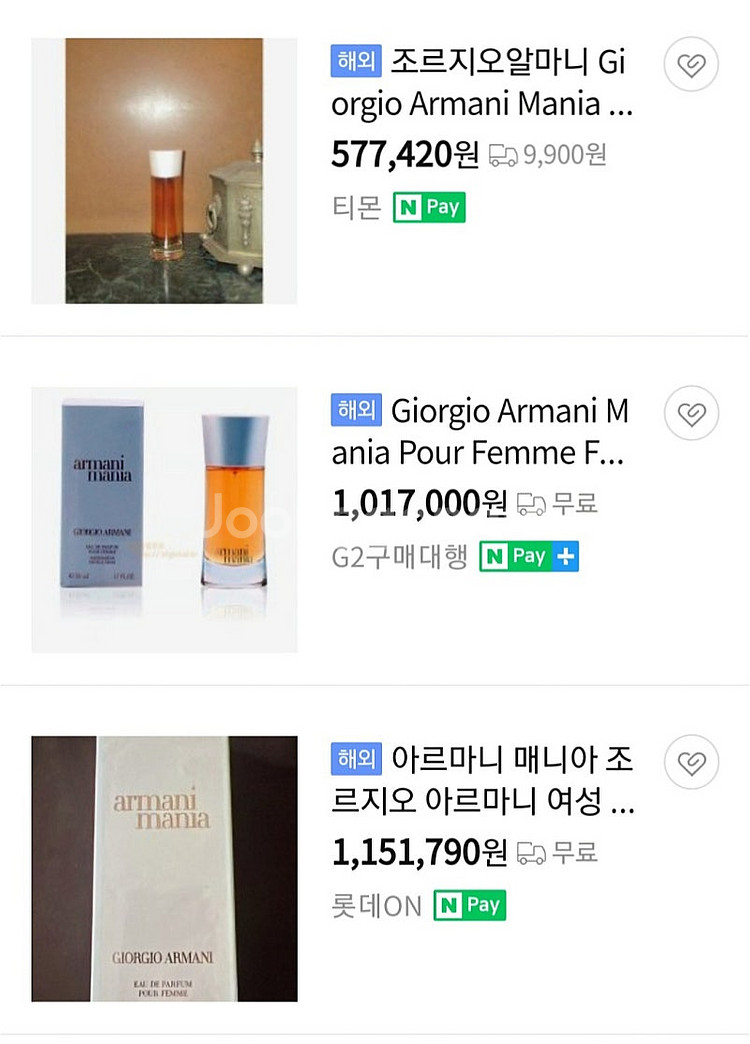Select the G2구매대행 seller name
Image resolution: width=750 pixels, height=1044 pixels.
[x=399, y=556]
